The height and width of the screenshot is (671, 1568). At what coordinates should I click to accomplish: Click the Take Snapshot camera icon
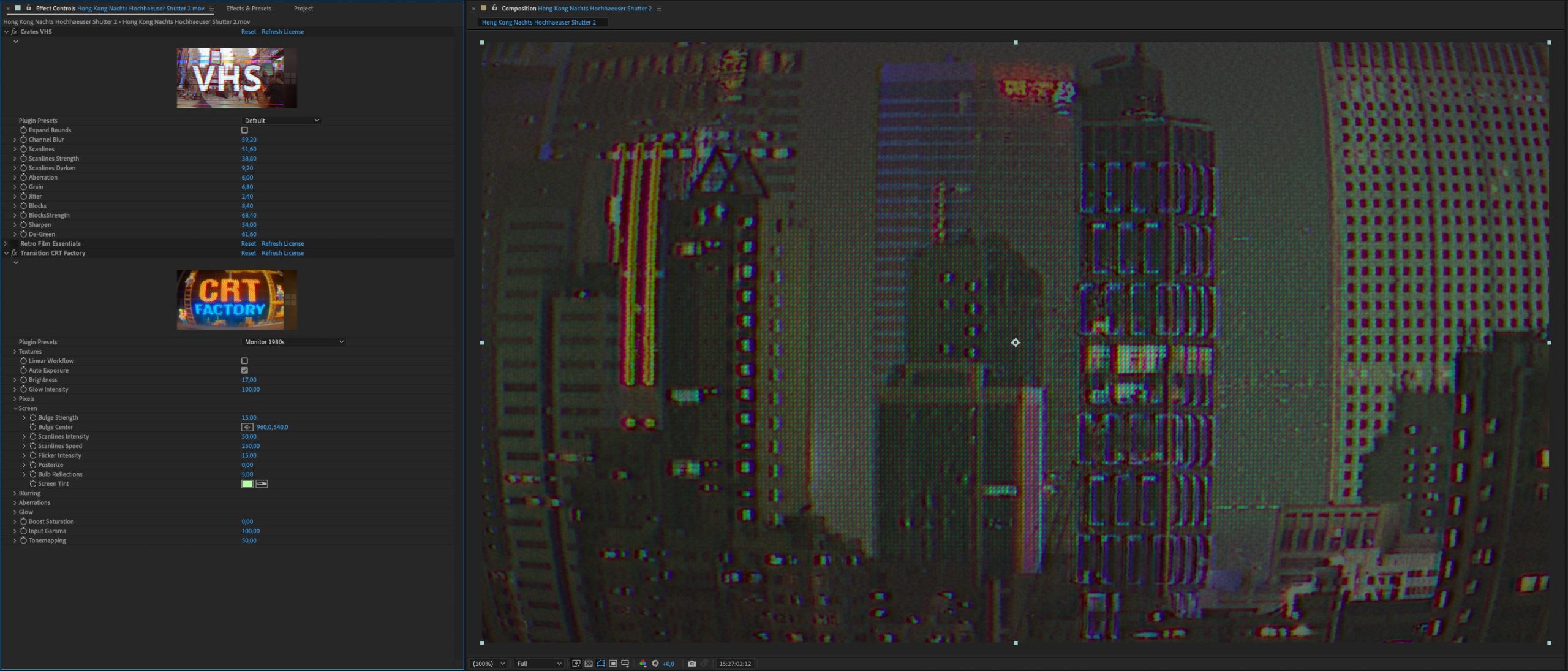692,664
